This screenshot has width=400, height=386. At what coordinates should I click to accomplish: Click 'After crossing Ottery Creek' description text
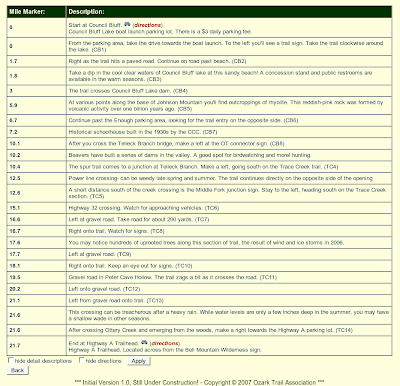click(x=211, y=330)
